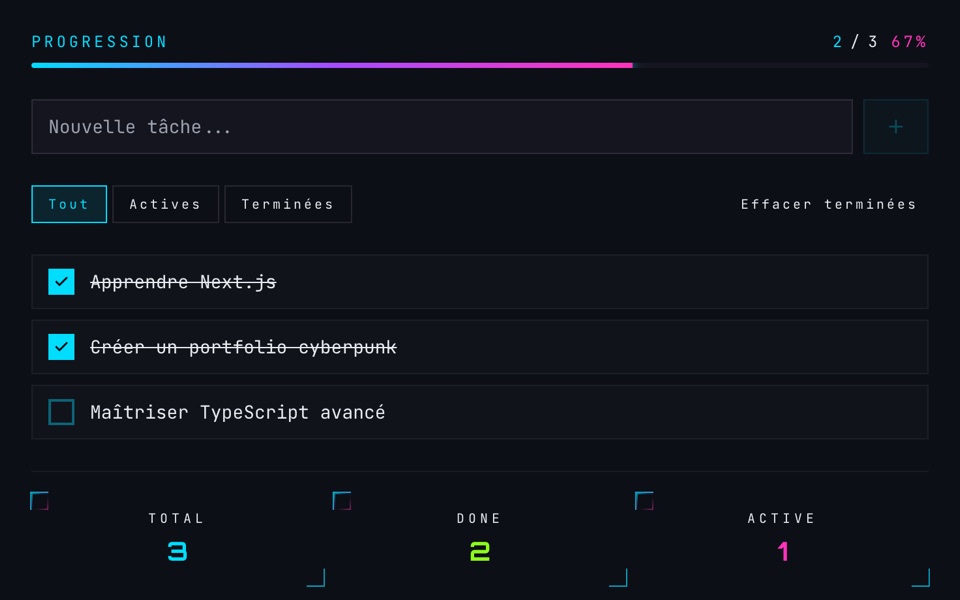
Task: Focus the Nouvelle tâche input field
Action: point(442,127)
